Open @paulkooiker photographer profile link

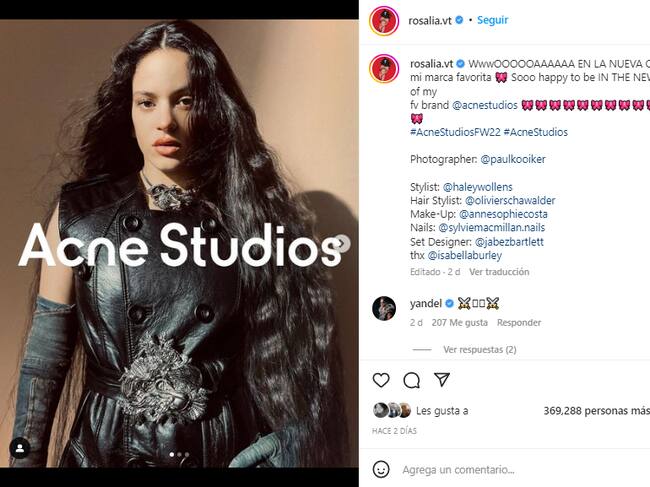[x=513, y=159]
